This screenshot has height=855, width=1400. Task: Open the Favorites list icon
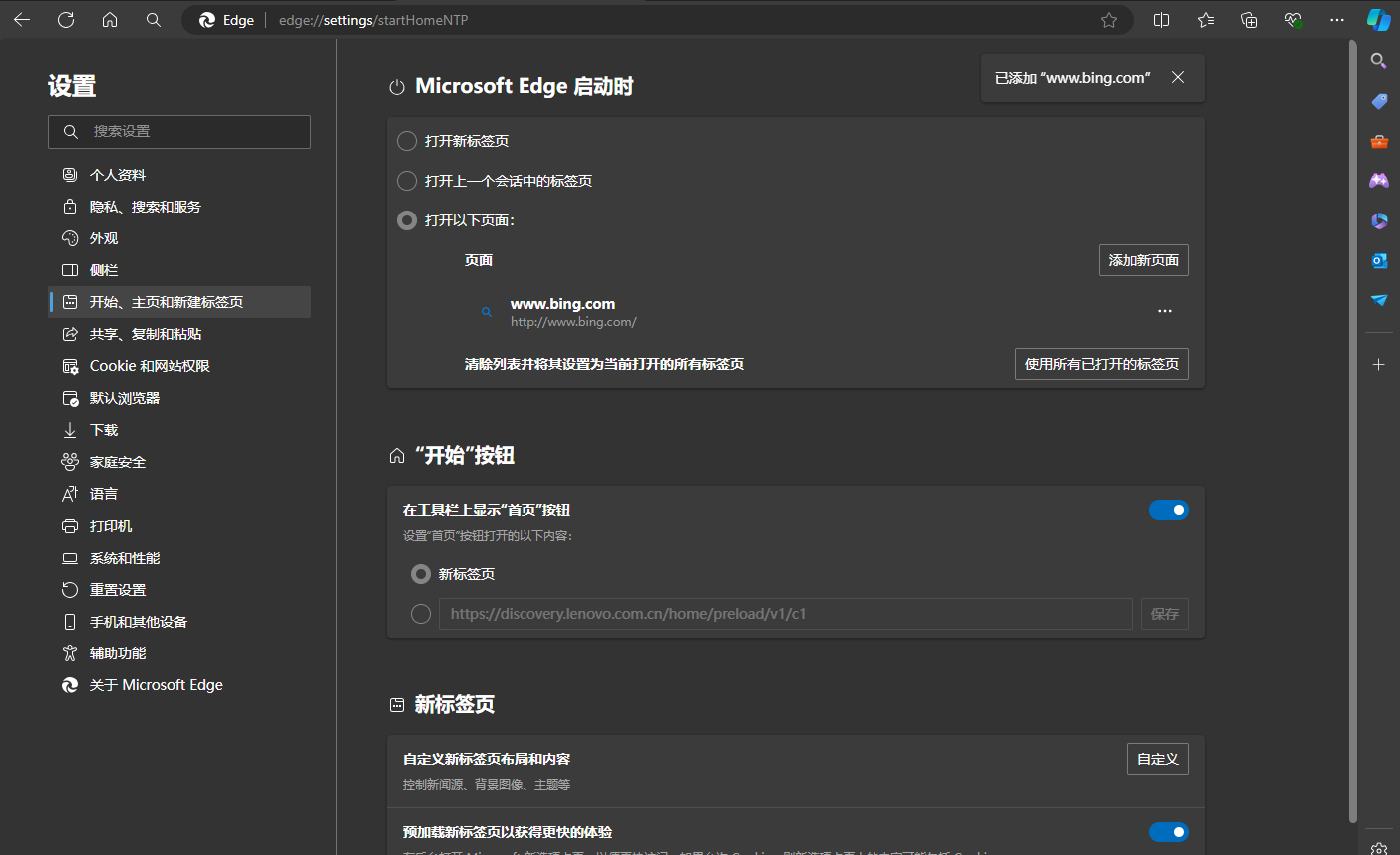coord(1206,20)
